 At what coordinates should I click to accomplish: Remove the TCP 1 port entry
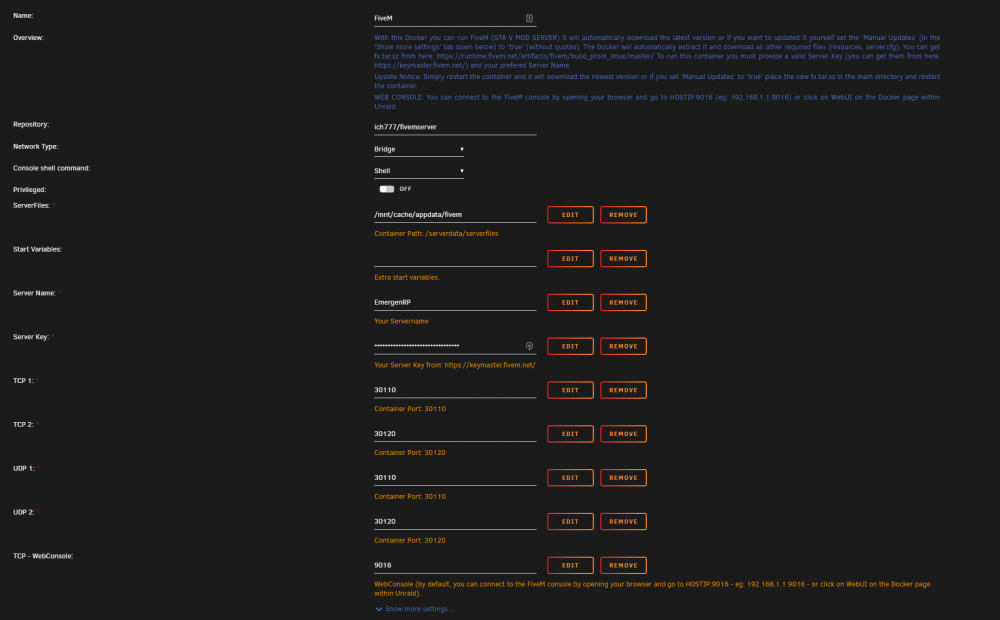(623, 390)
